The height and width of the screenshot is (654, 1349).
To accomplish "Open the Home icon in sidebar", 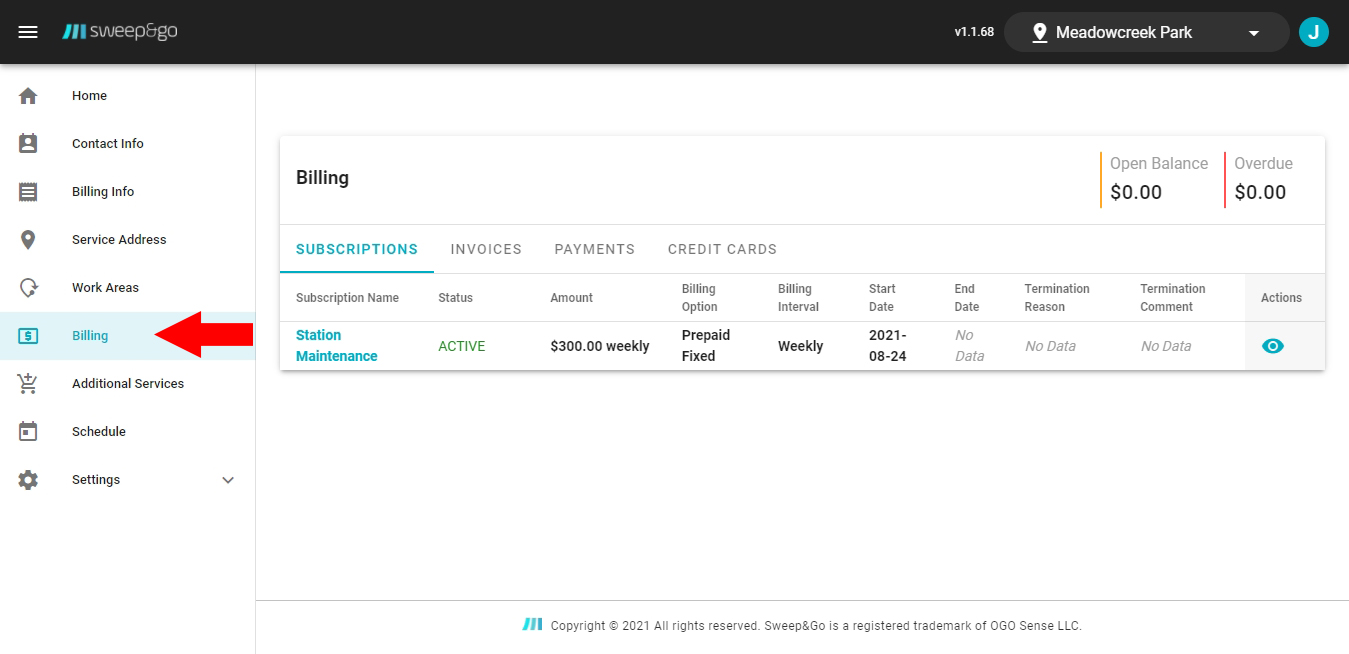I will coord(30,95).
